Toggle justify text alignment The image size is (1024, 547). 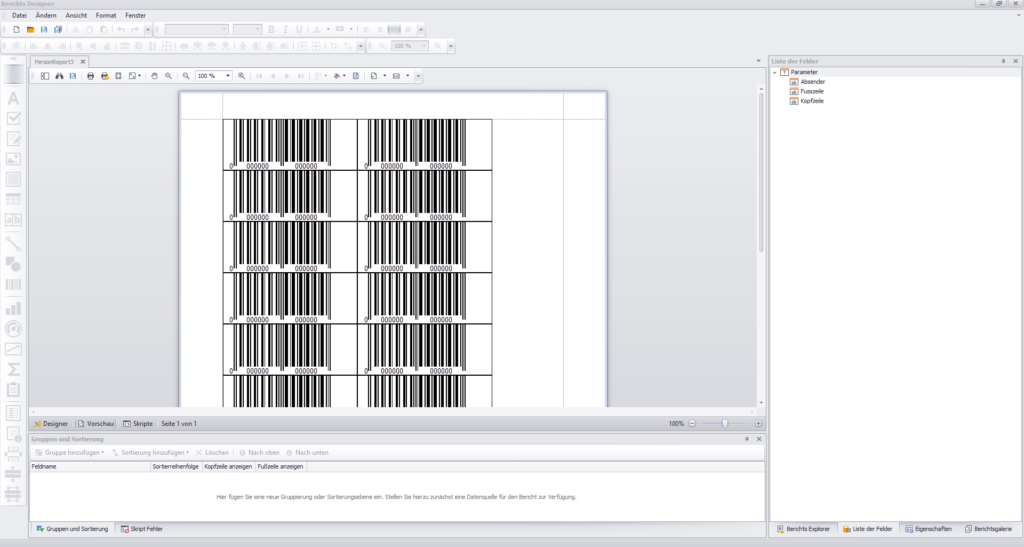coord(408,29)
